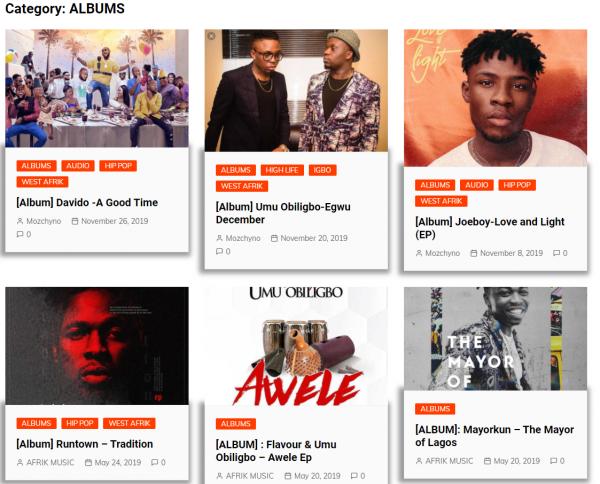
Task: Click comment icon on Runtown Tradition post
Action: coord(155,462)
